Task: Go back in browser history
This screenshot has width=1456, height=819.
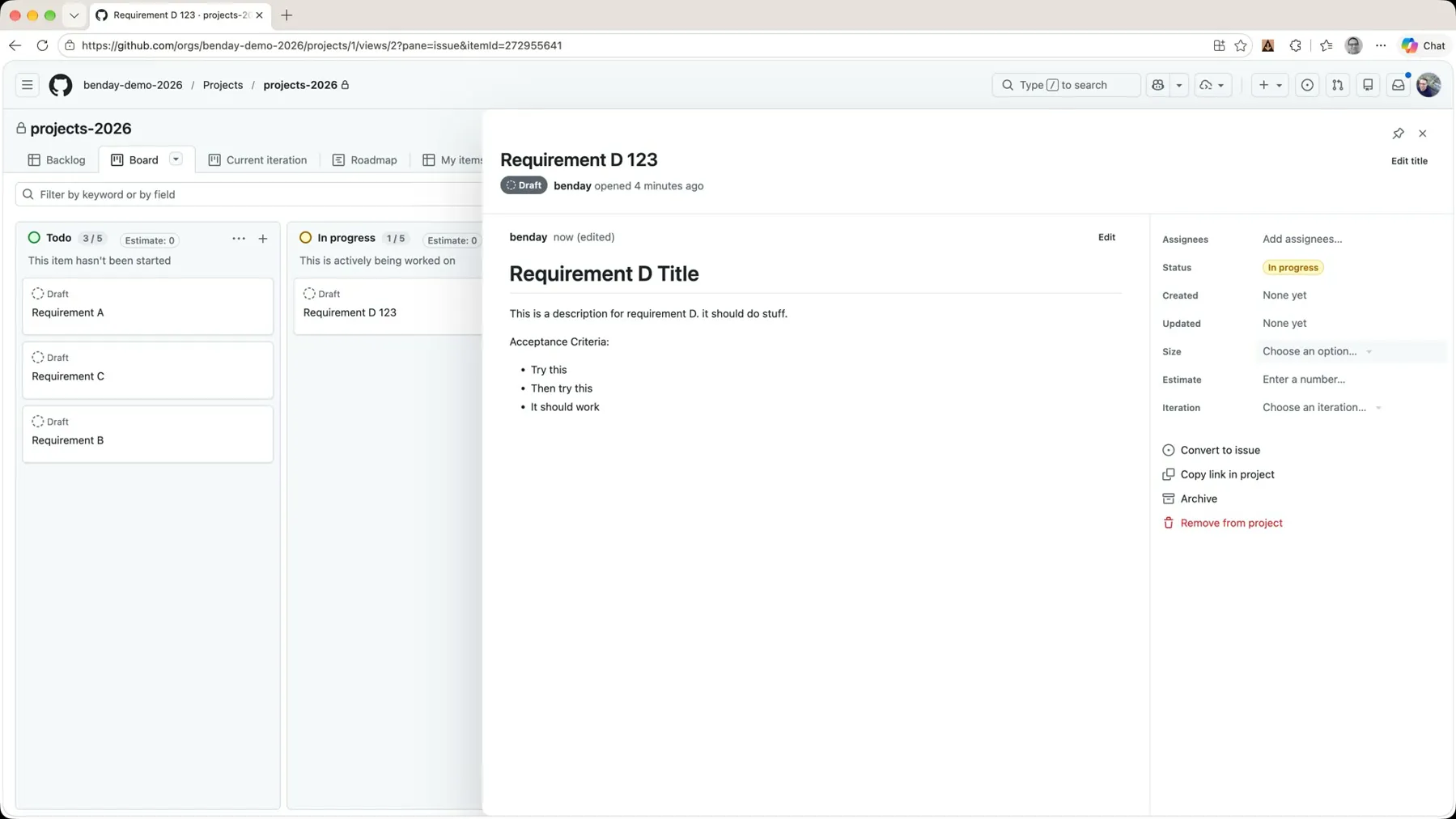Action: coord(15,45)
